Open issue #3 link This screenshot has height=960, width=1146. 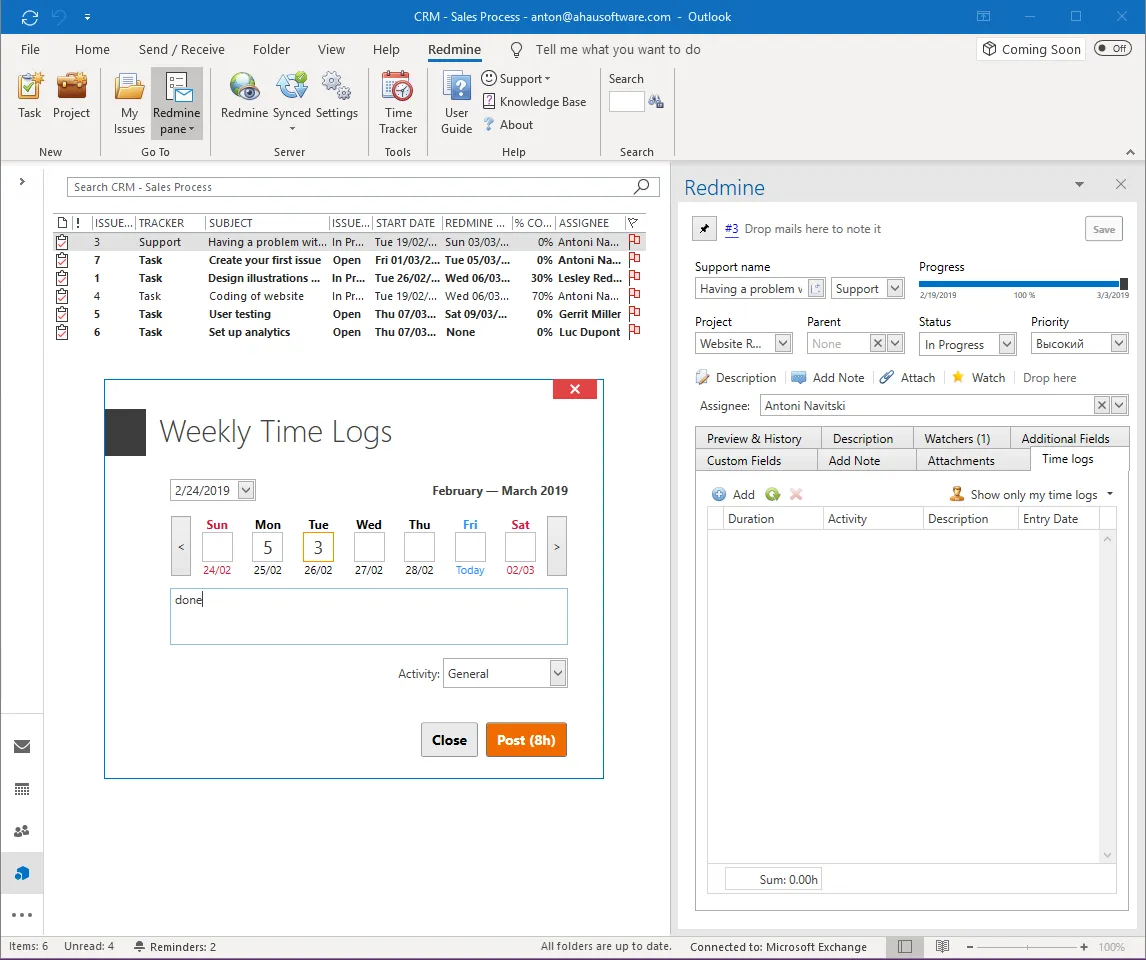pyautogui.click(x=731, y=229)
